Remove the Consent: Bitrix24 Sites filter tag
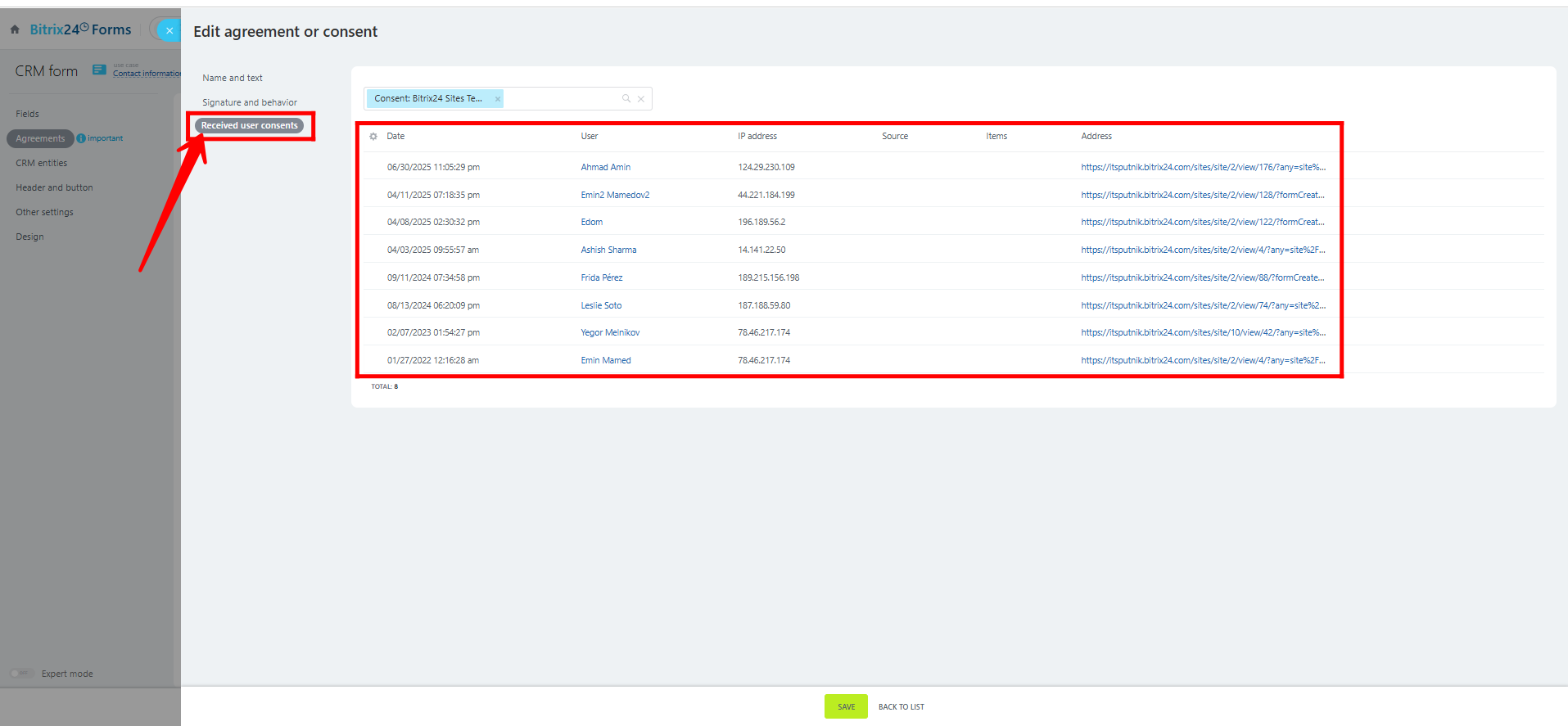Screen dimensions: 1568x726 point(497,99)
